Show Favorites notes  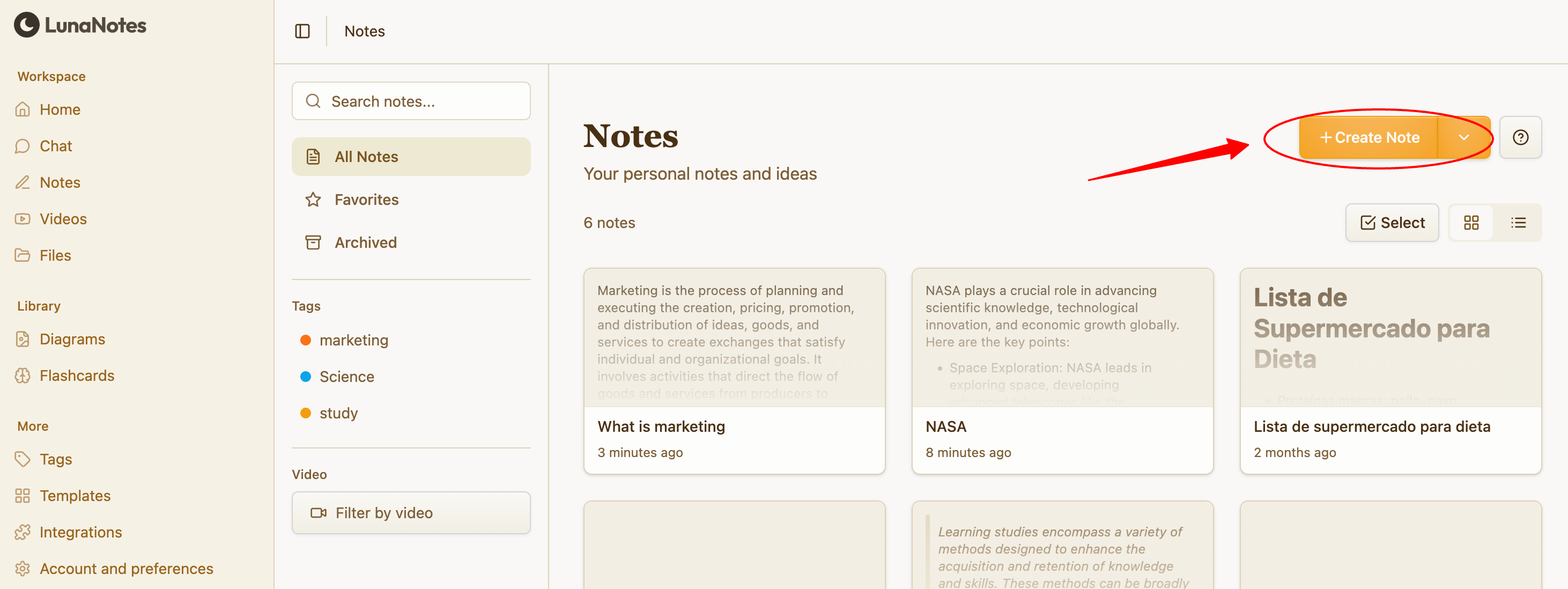(366, 199)
